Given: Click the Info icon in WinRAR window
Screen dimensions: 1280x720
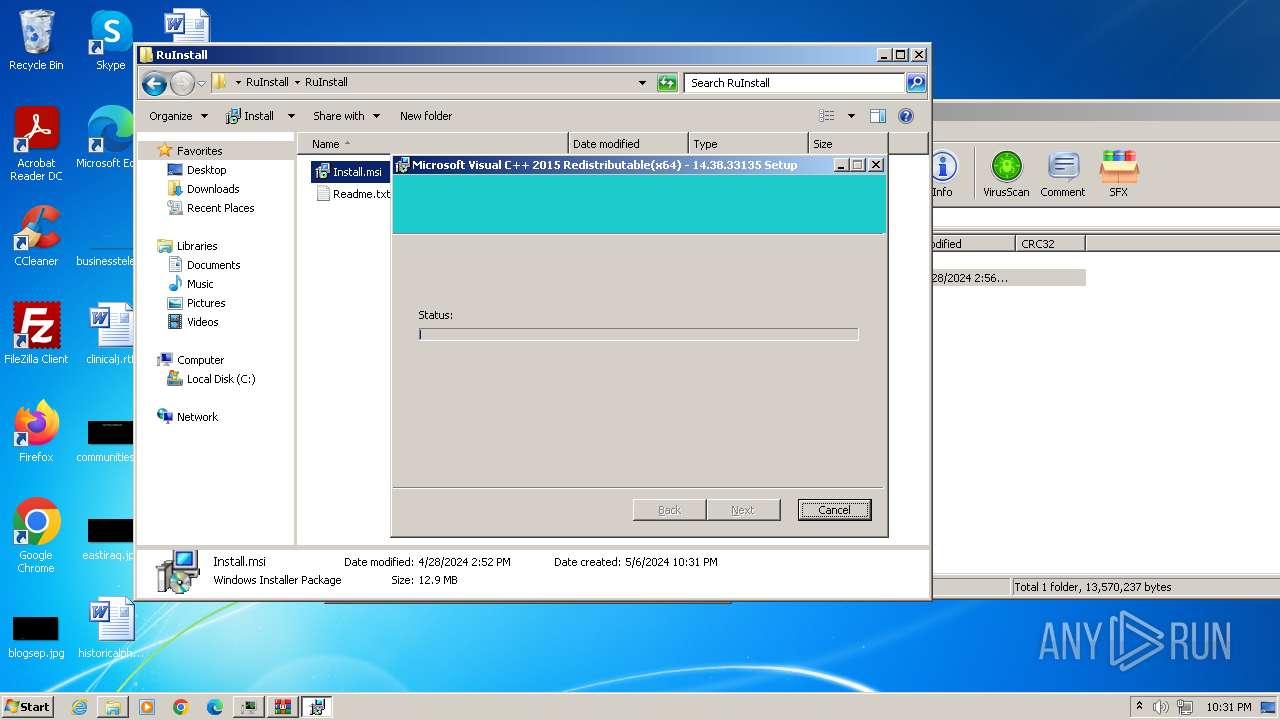Looking at the screenshot, I should (x=943, y=174).
